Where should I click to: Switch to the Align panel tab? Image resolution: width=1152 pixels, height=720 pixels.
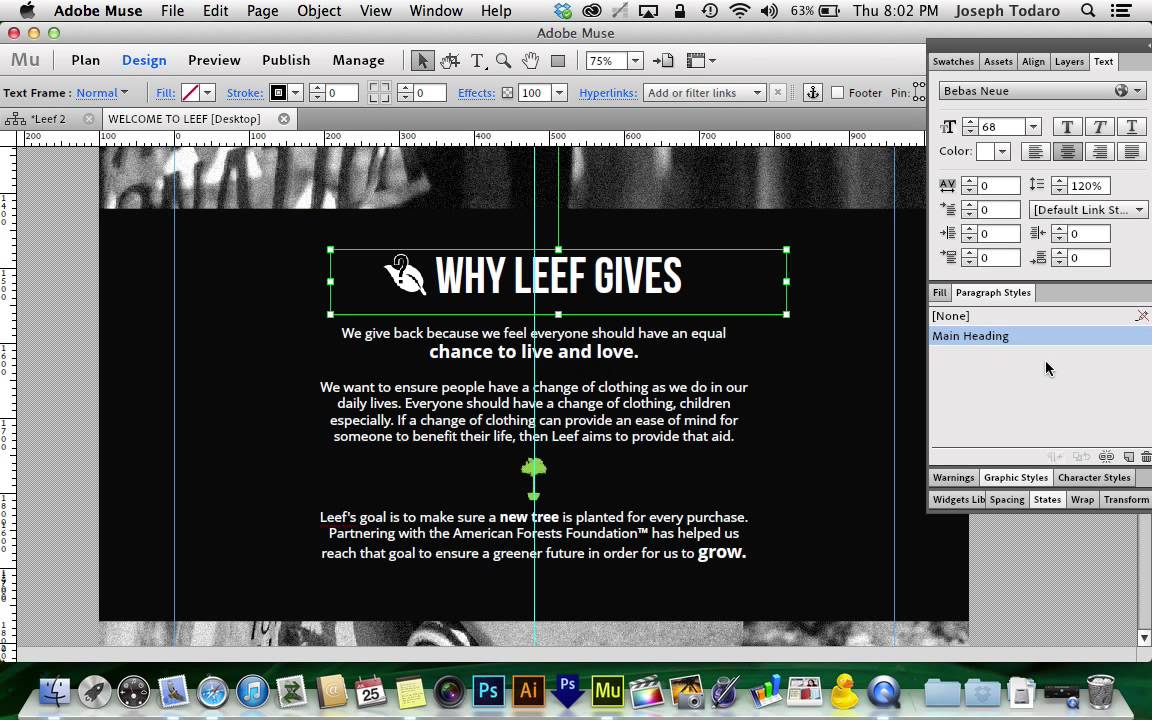(x=1033, y=62)
